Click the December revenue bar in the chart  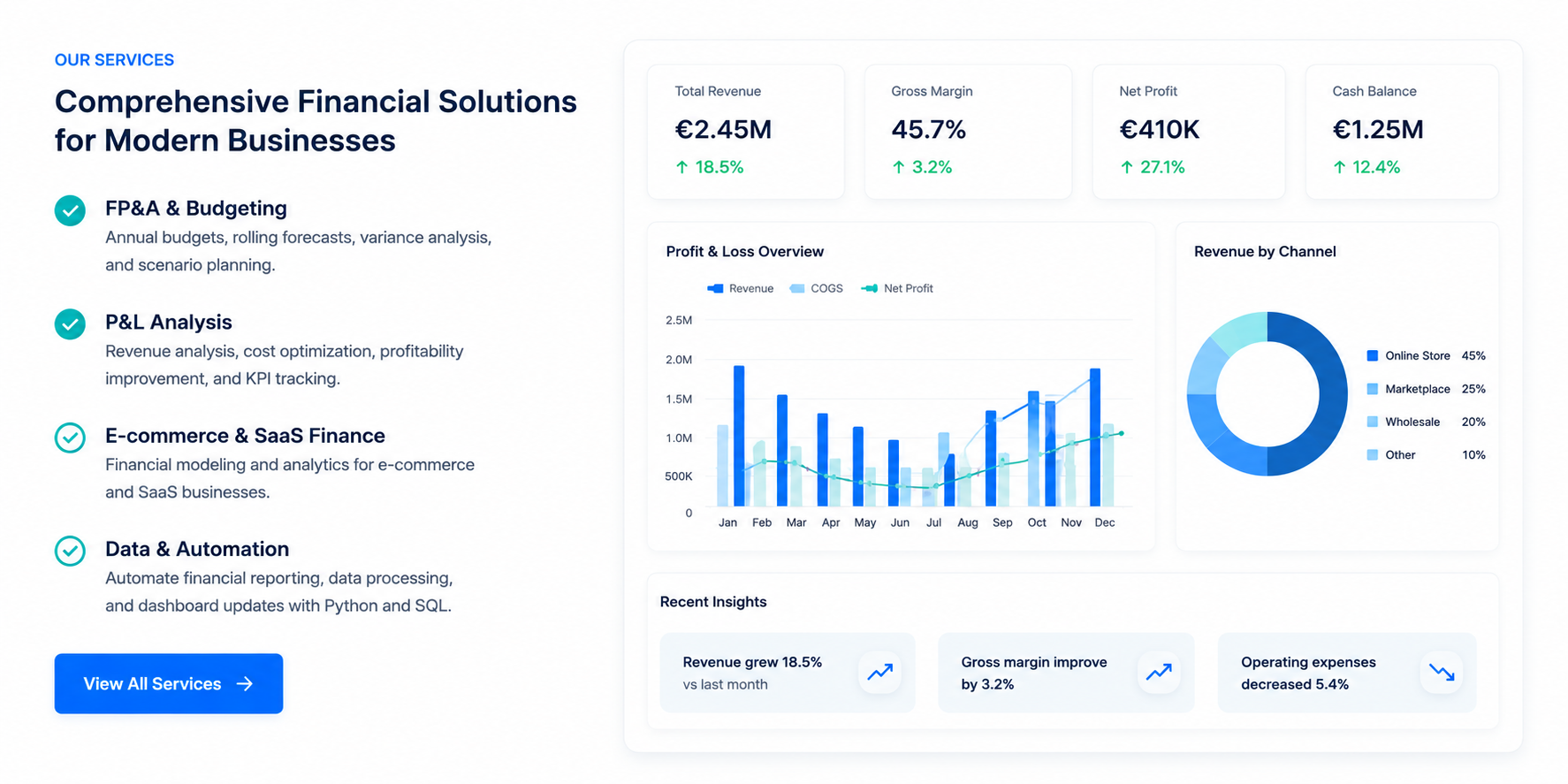1095,437
